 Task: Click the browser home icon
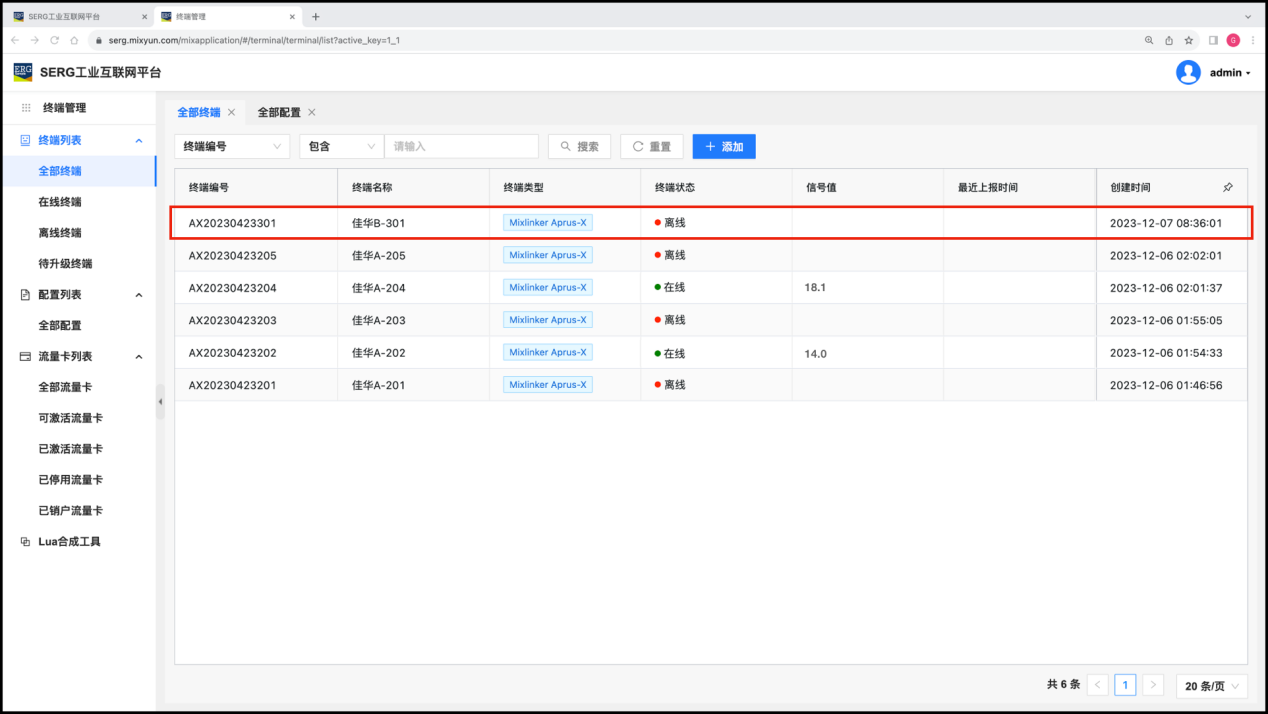pos(74,40)
